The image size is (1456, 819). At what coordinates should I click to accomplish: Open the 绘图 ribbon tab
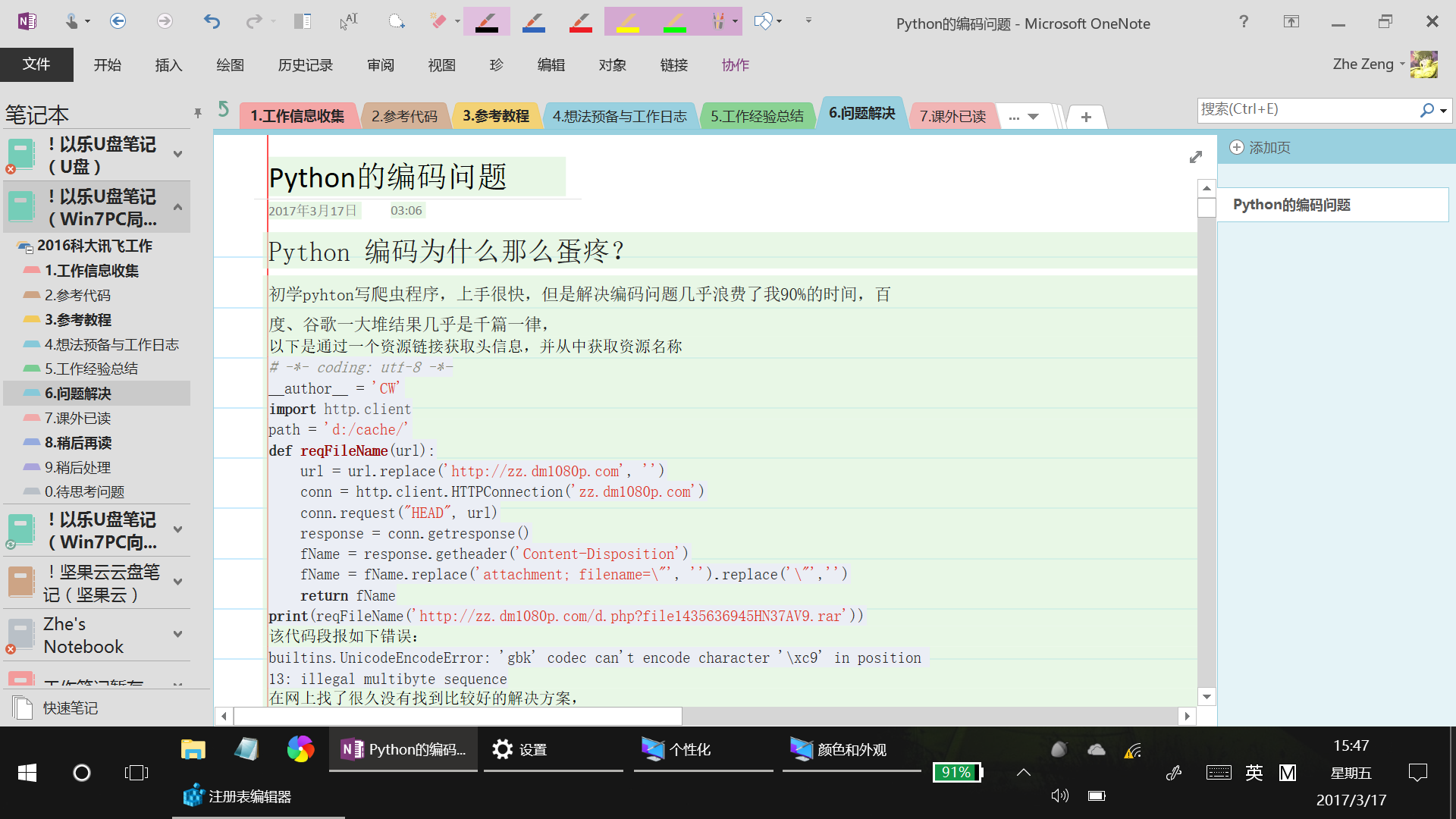coord(230,65)
